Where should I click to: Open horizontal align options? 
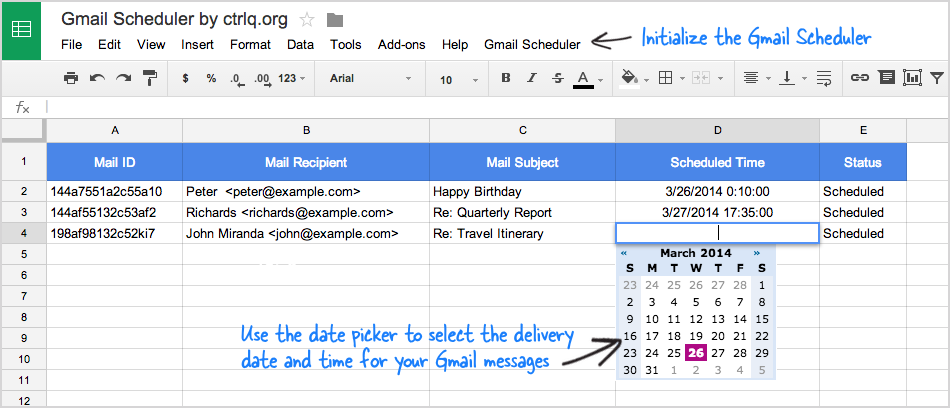point(751,78)
